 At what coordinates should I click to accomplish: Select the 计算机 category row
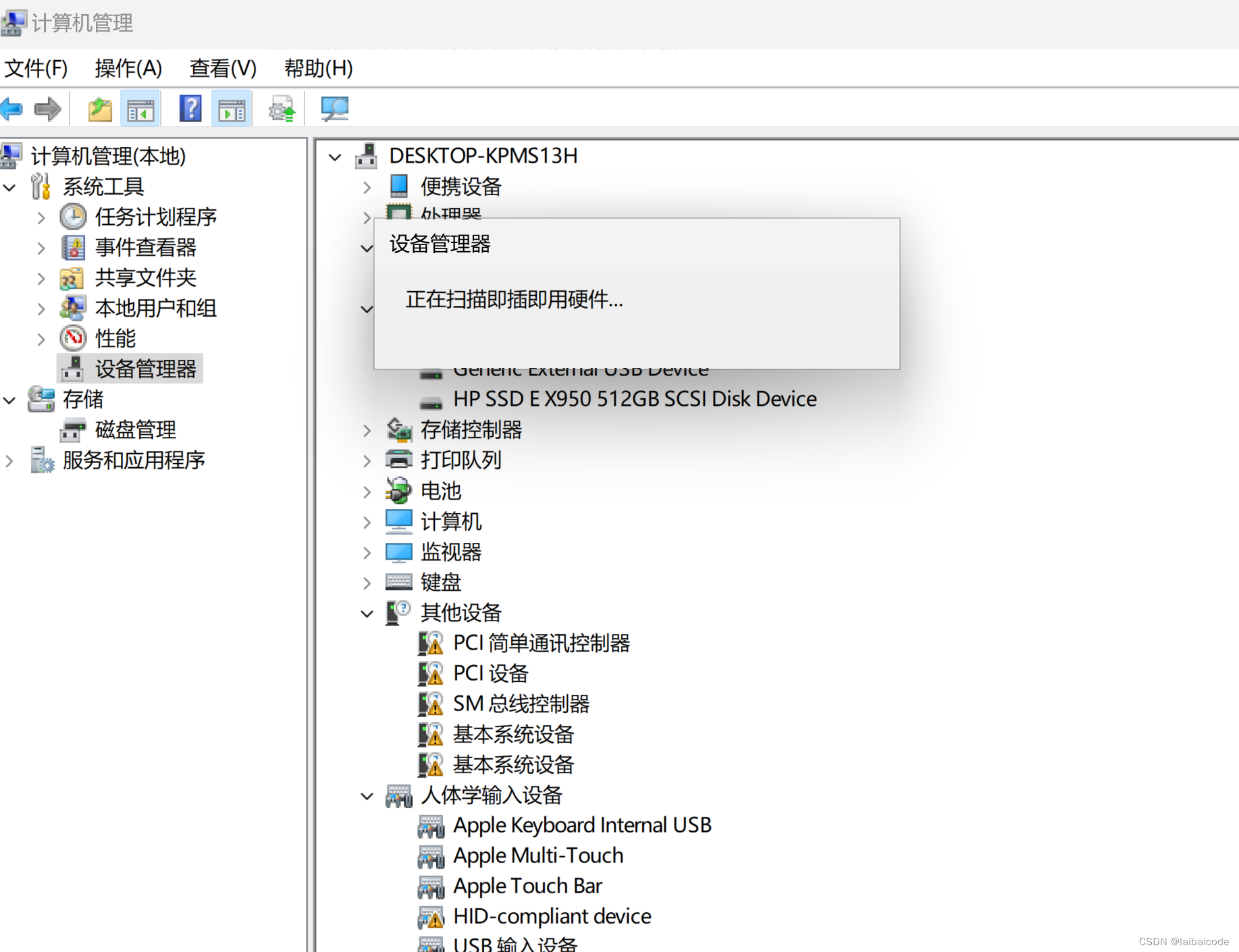pos(451,521)
